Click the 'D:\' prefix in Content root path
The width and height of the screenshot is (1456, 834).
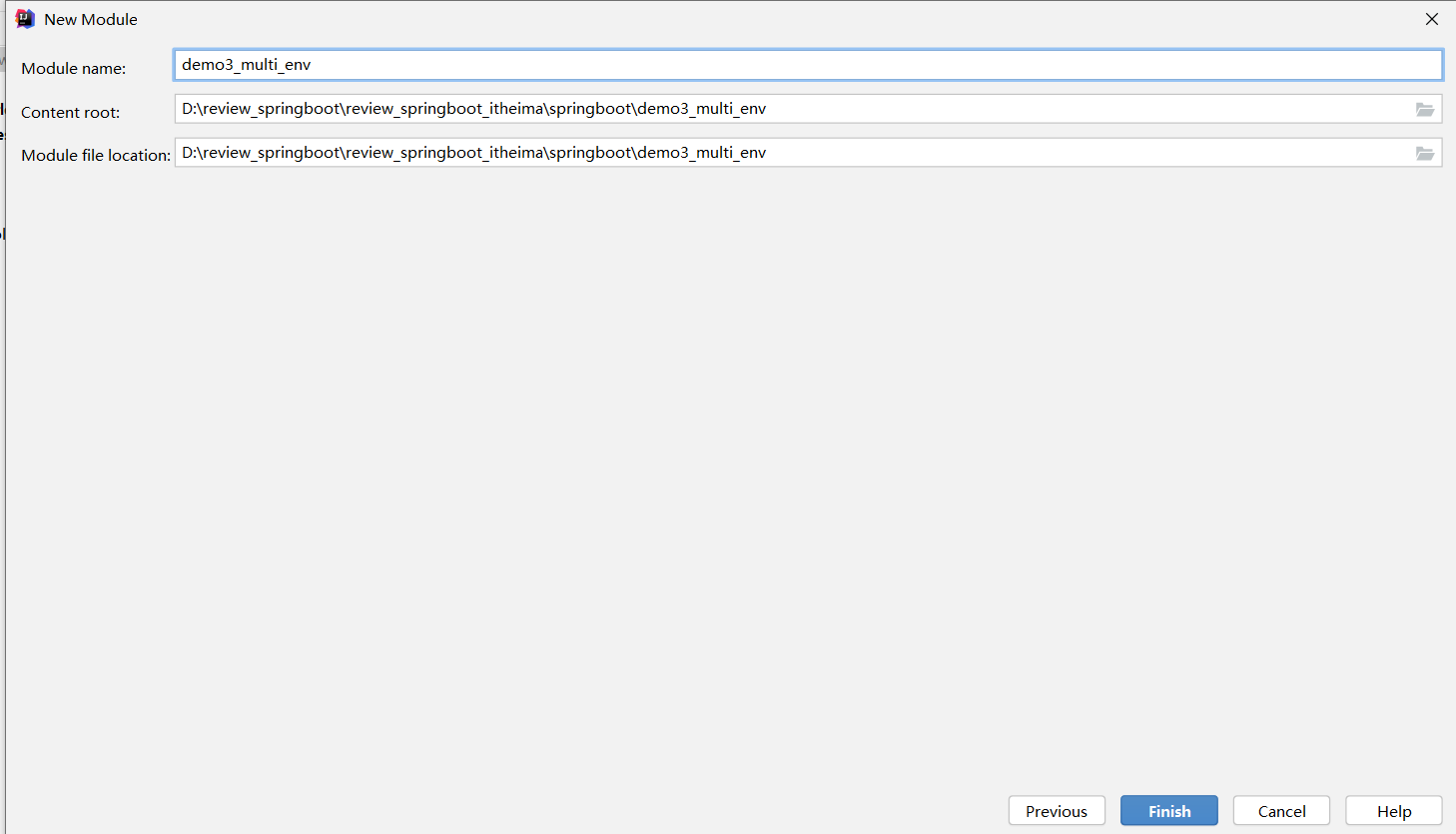[191, 109]
